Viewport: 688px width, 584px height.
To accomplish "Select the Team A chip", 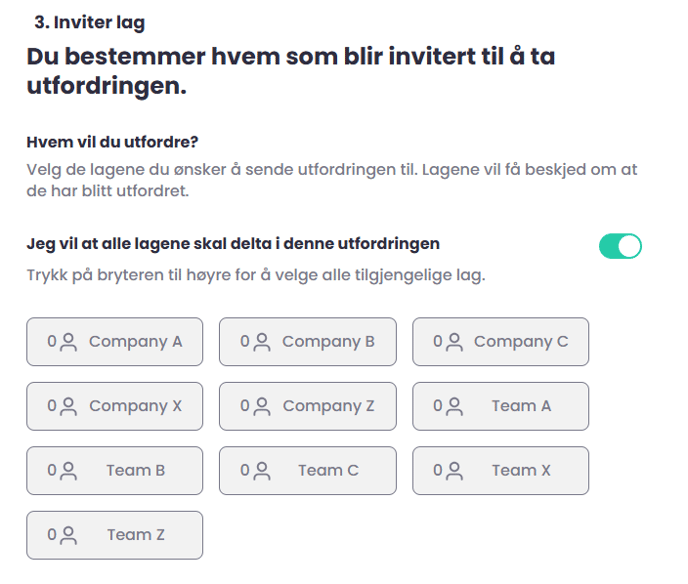I will [501, 406].
